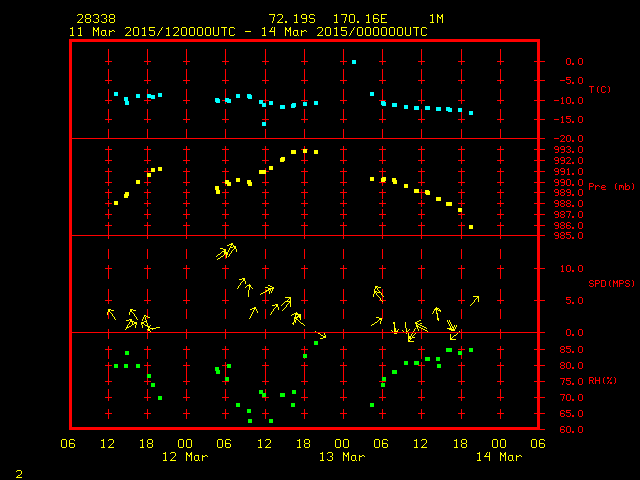Click the end date text 14 Mar 2015/000000UTC
640x480 pixels.
point(344,32)
